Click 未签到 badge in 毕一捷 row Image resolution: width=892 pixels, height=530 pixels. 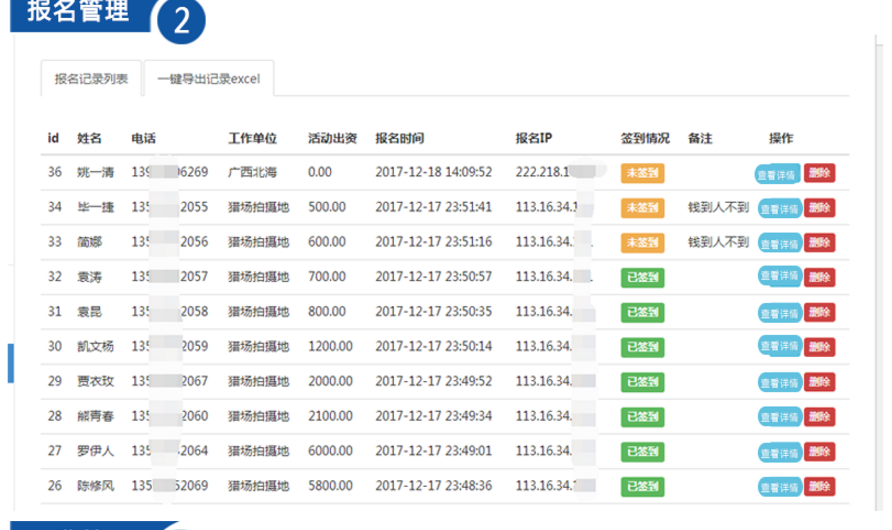click(642, 208)
